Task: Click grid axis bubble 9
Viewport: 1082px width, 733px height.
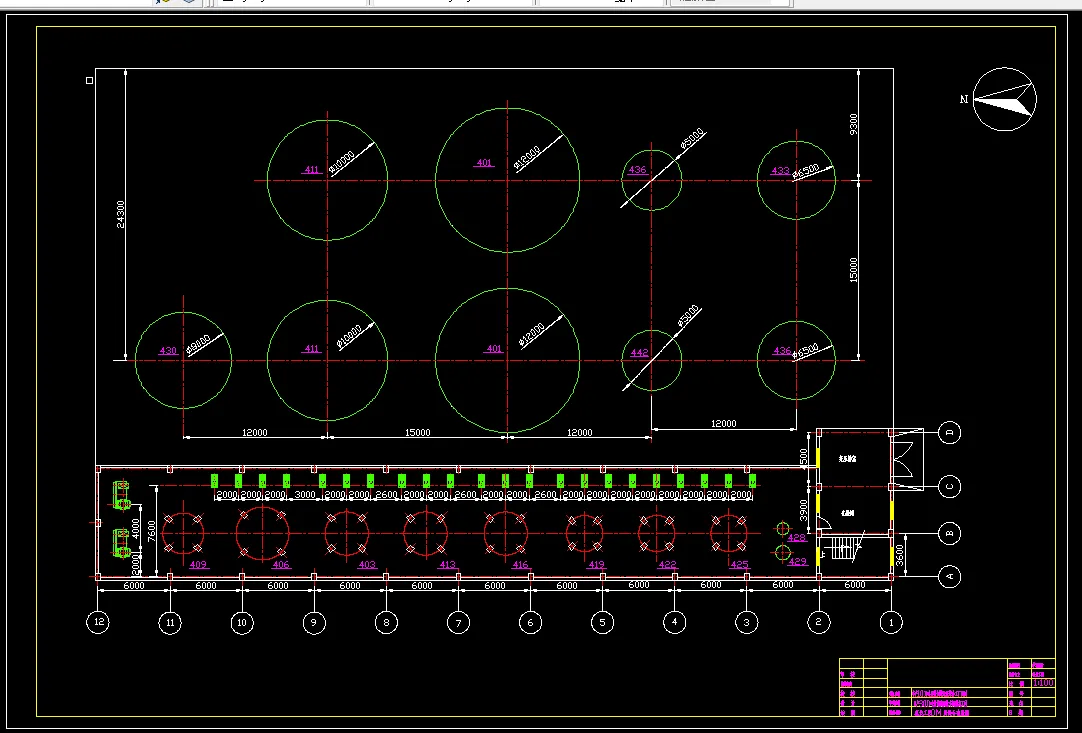Action: coord(314,623)
